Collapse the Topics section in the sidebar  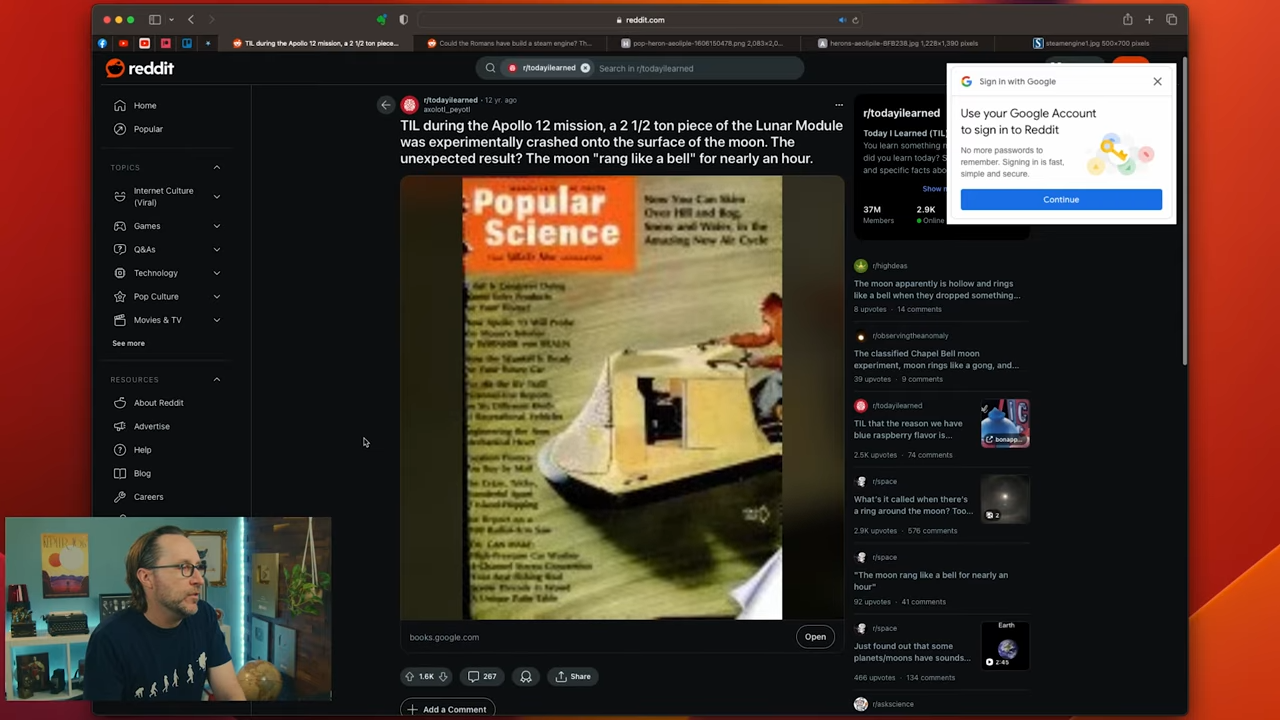(216, 167)
